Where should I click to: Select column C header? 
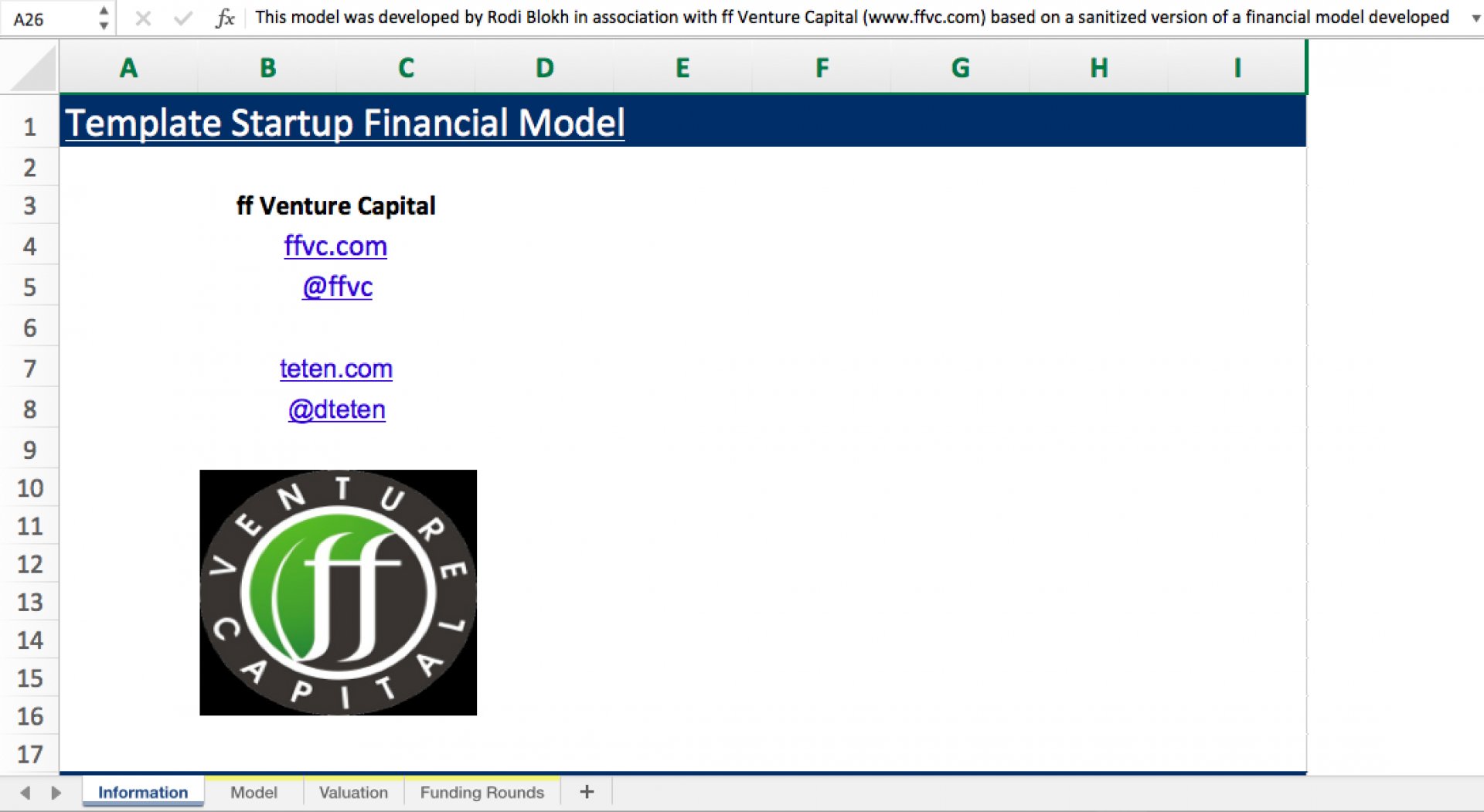[x=406, y=68]
